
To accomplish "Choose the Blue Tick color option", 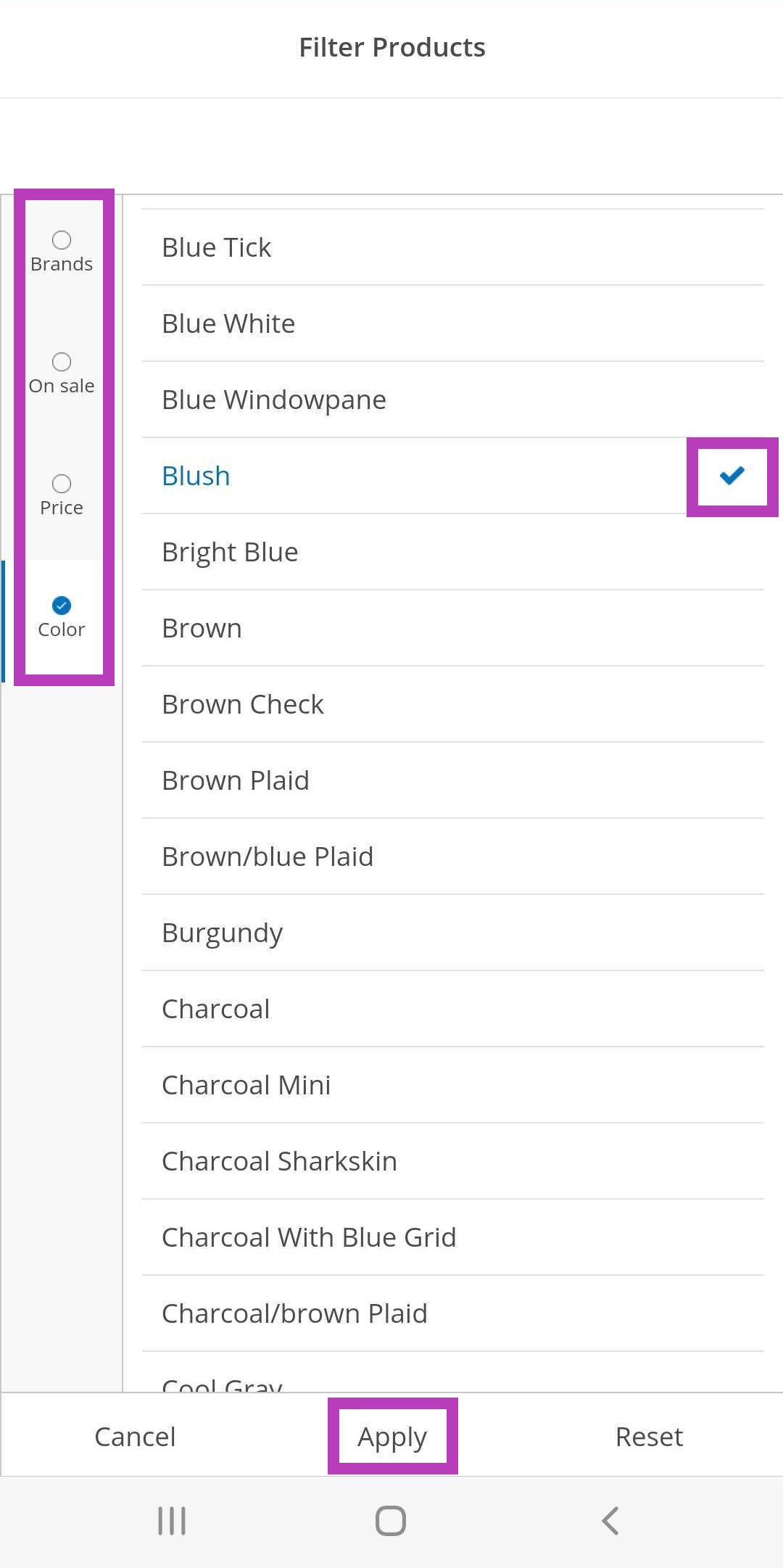I will tap(217, 248).
